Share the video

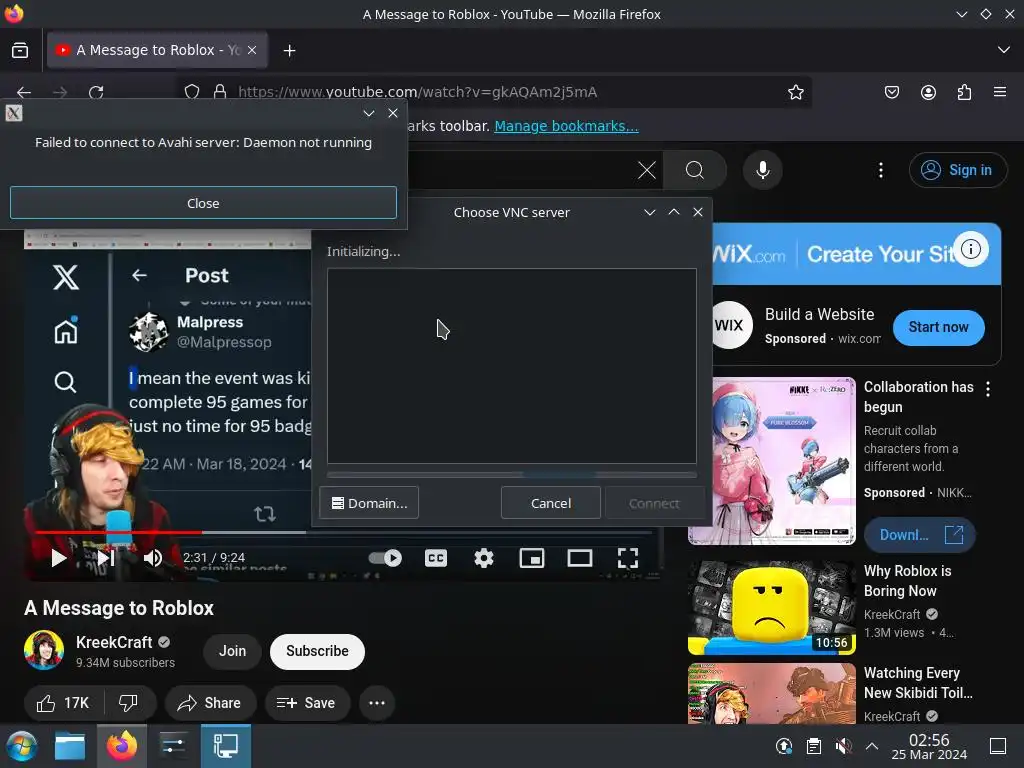point(210,703)
